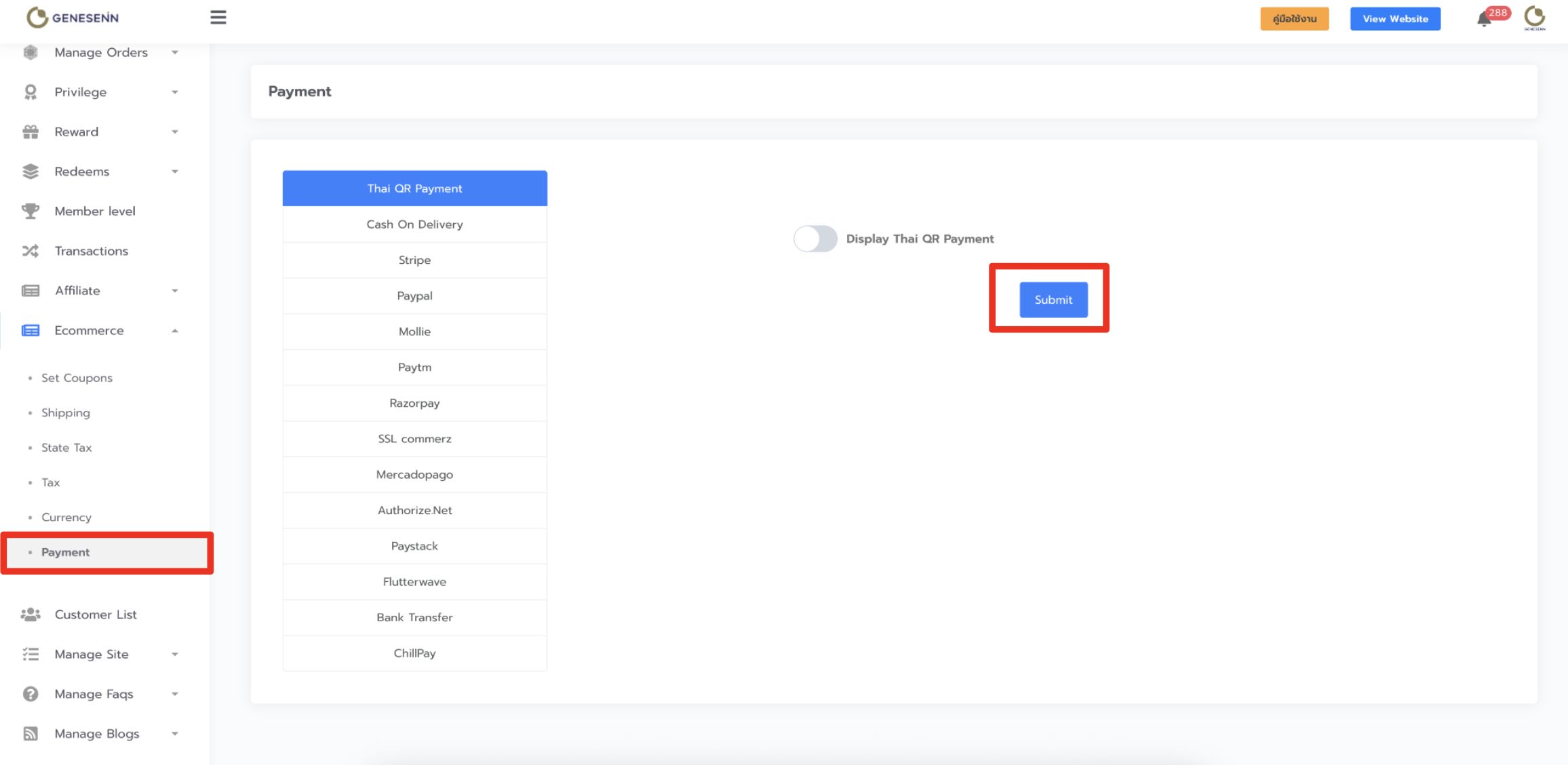Click the hamburger menu icon
This screenshot has height=765, width=1568.
[218, 18]
